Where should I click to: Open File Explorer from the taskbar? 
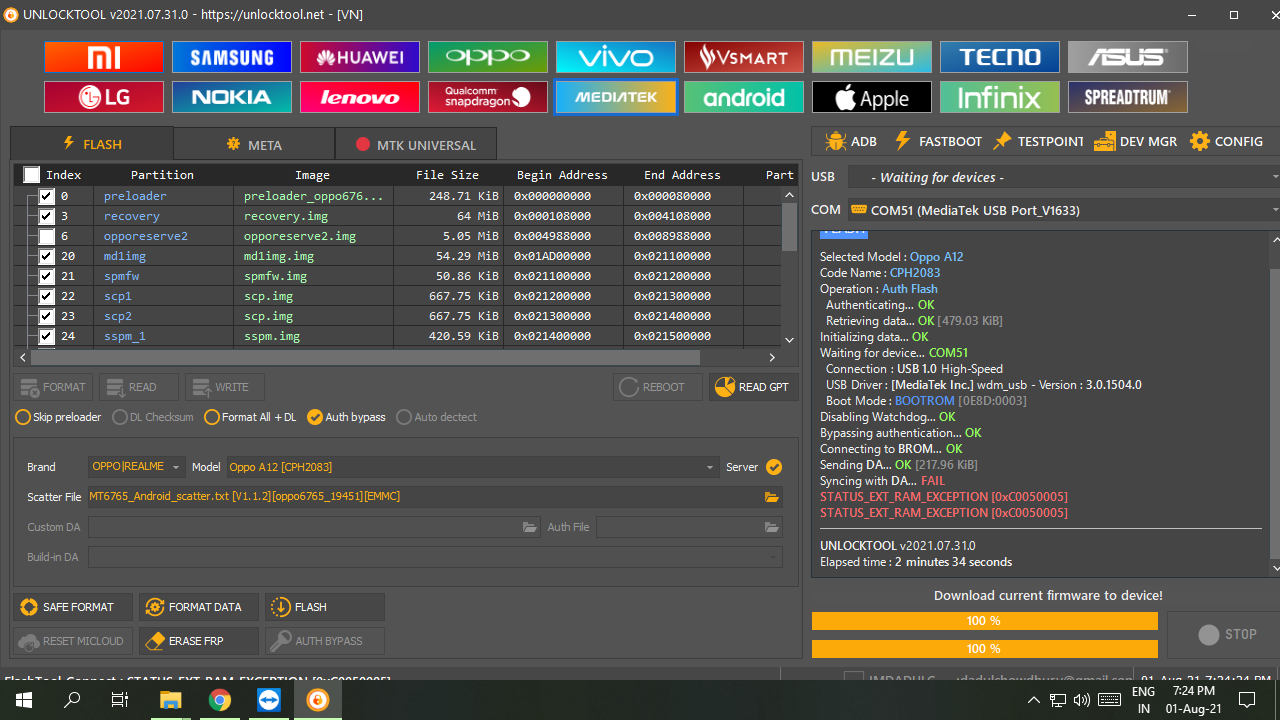(x=171, y=700)
